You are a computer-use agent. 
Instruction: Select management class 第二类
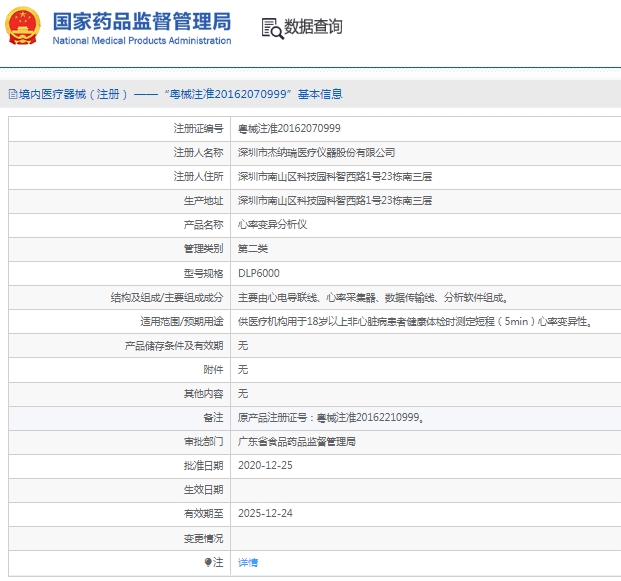[253, 249]
